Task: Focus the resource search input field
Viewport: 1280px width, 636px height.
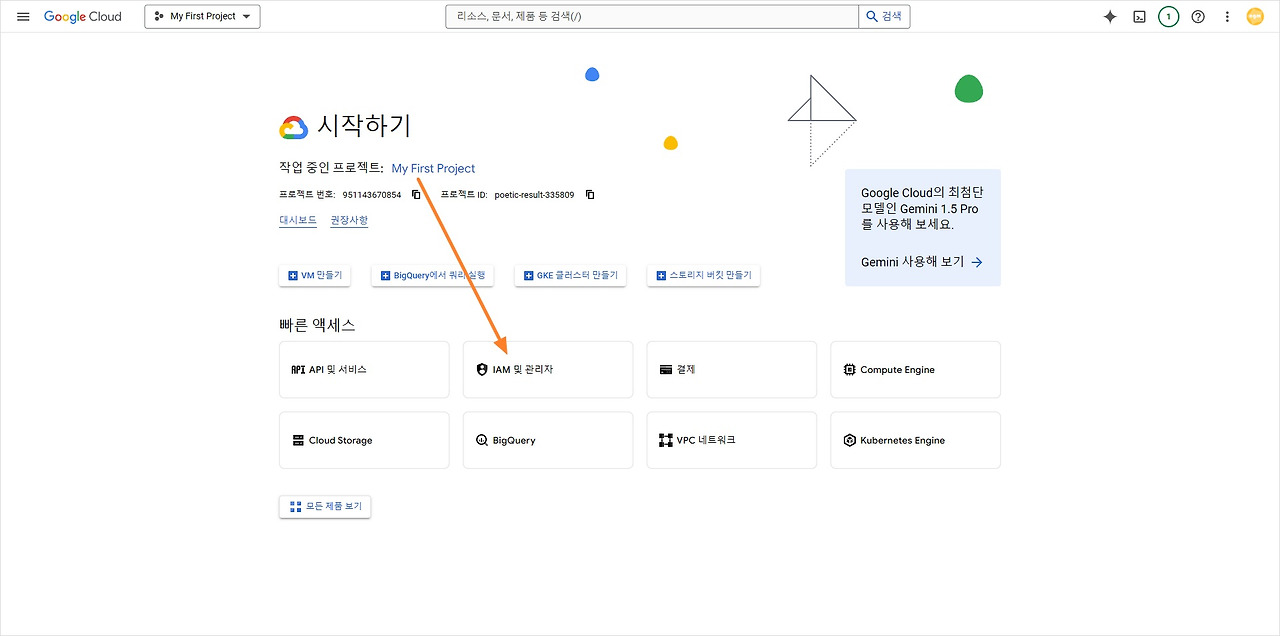Action: (652, 17)
